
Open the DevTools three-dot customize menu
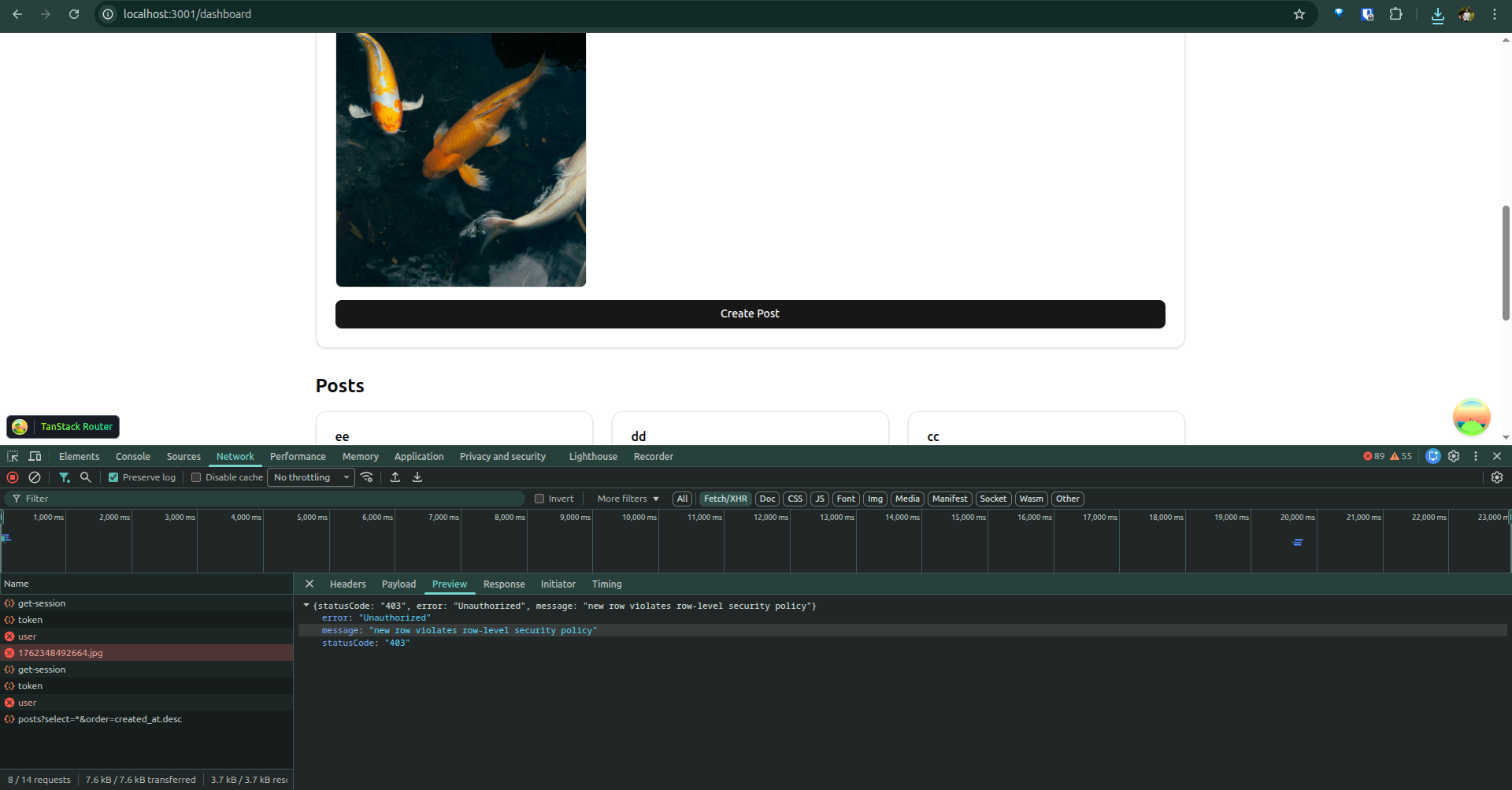(x=1476, y=456)
